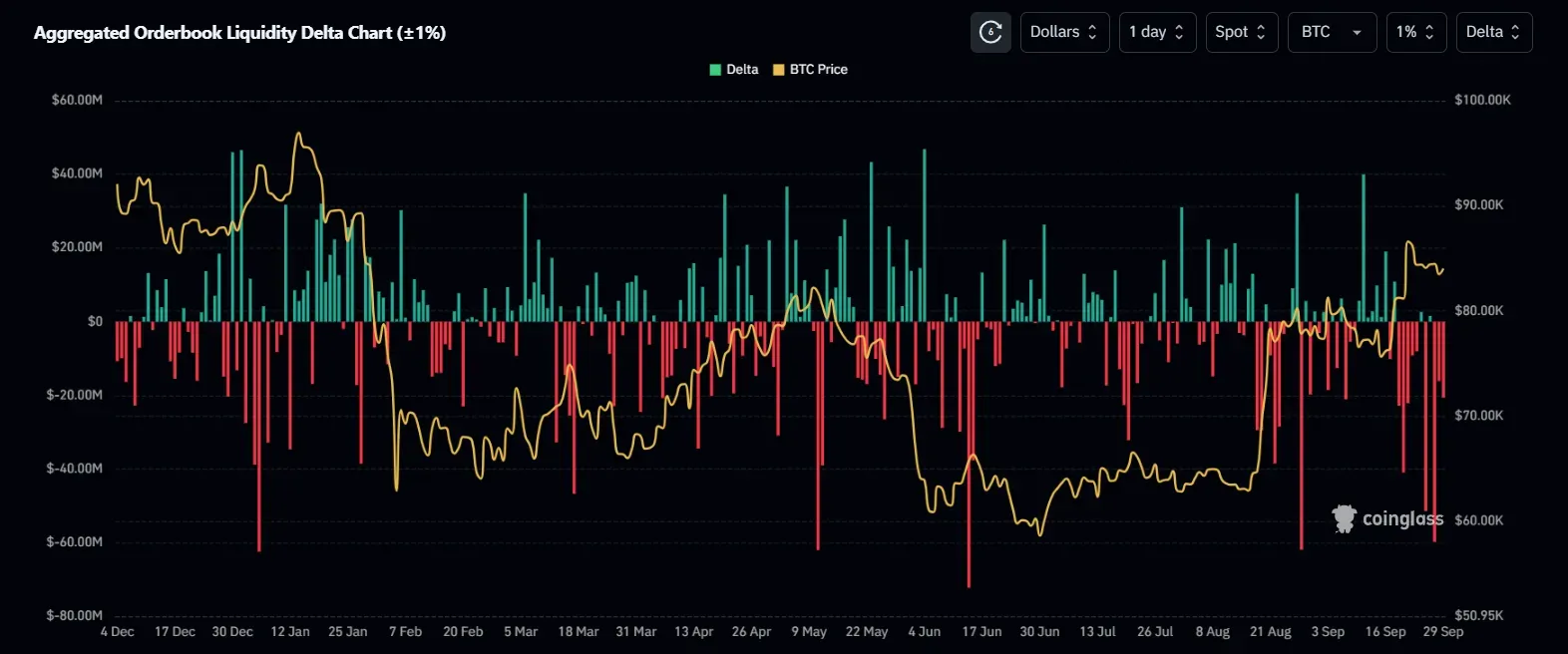Click the 31 Mar date label
This screenshot has height=654, width=1568.
pos(636,632)
